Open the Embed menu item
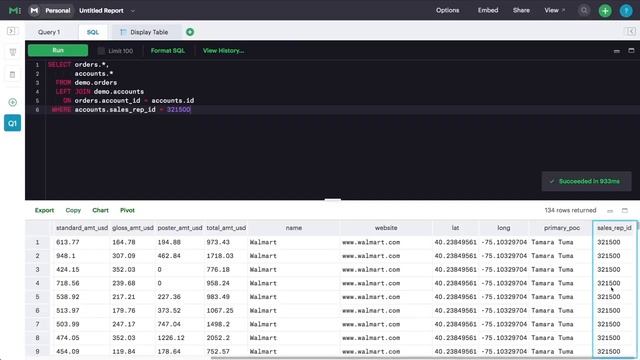This screenshot has height=360, width=640. 488,10
